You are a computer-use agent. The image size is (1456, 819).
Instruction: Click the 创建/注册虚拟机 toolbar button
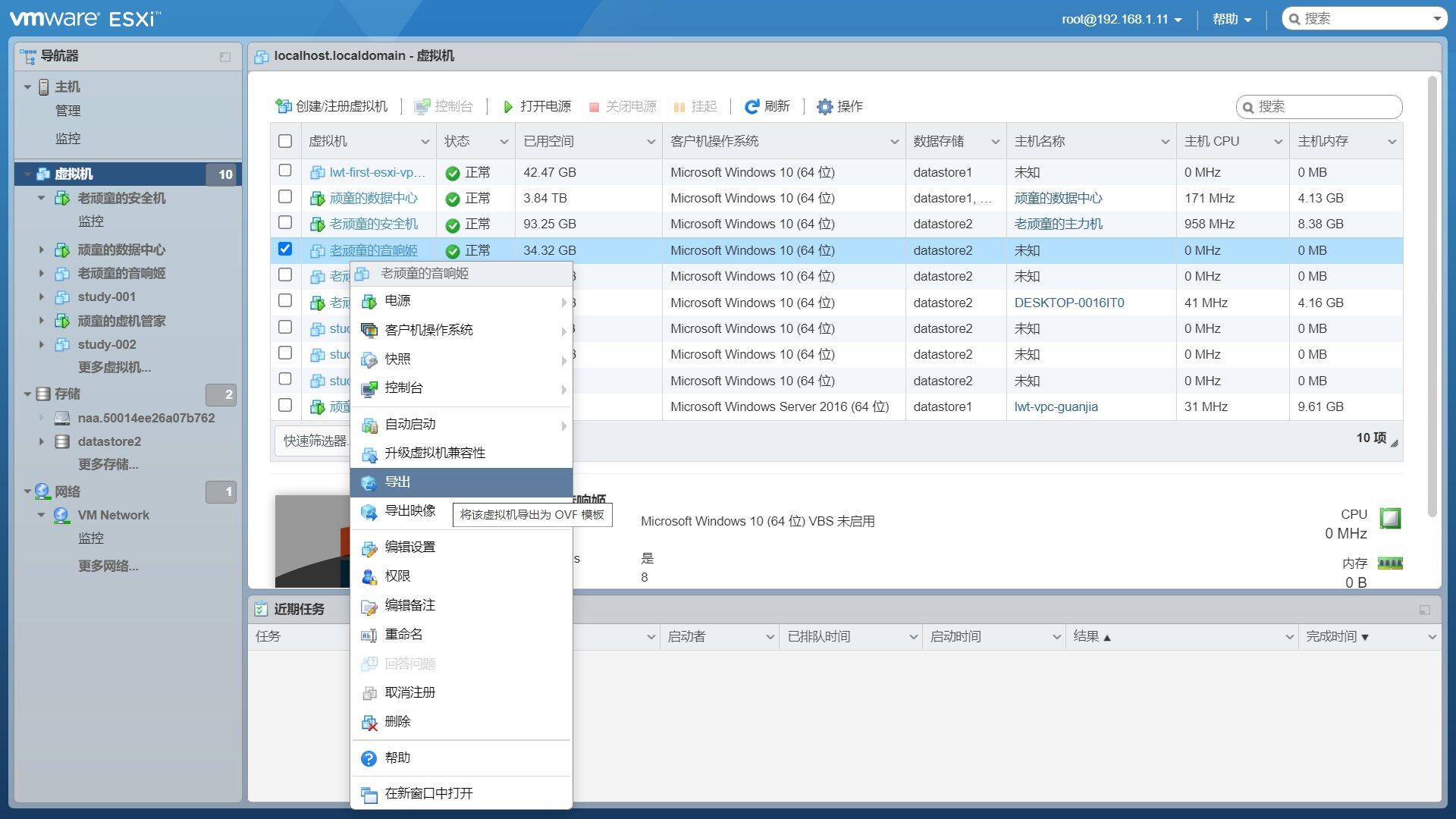point(331,107)
